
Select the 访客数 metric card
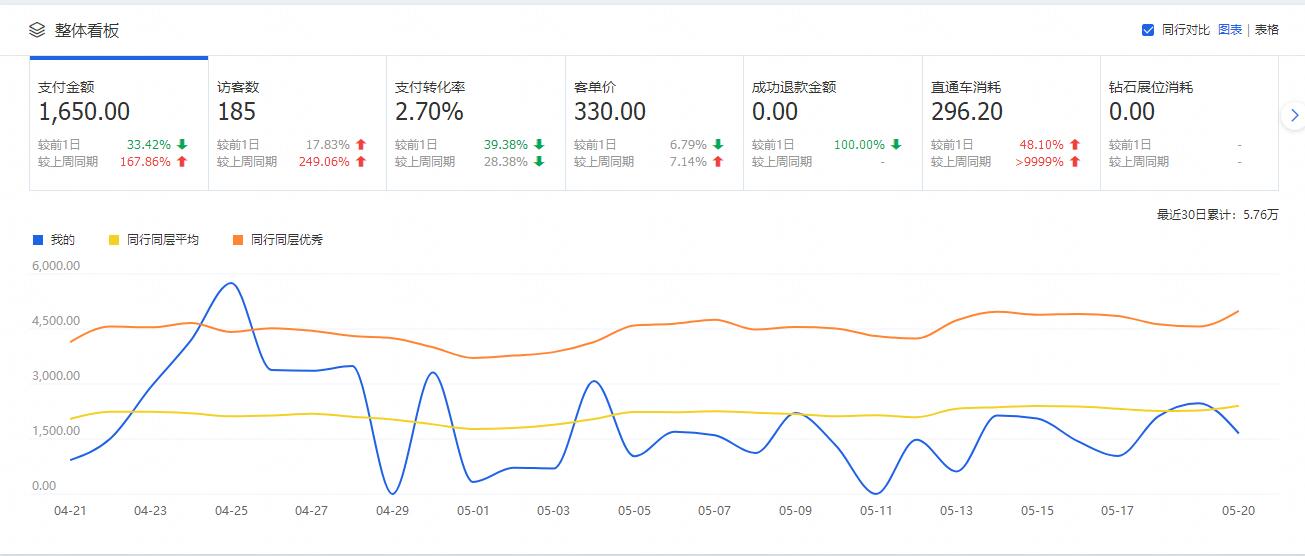(x=297, y=123)
